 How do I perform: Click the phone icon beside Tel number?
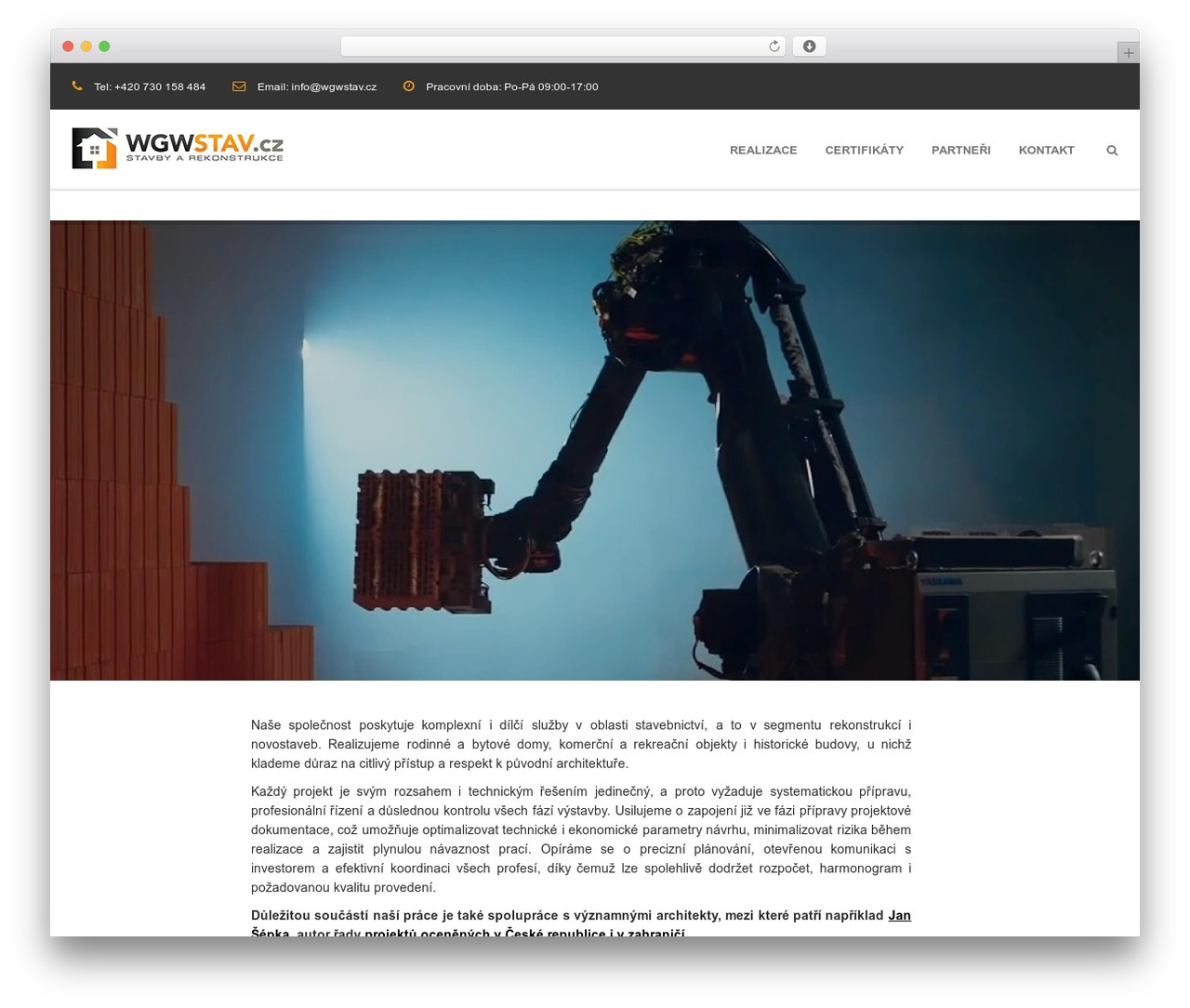[x=77, y=86]
